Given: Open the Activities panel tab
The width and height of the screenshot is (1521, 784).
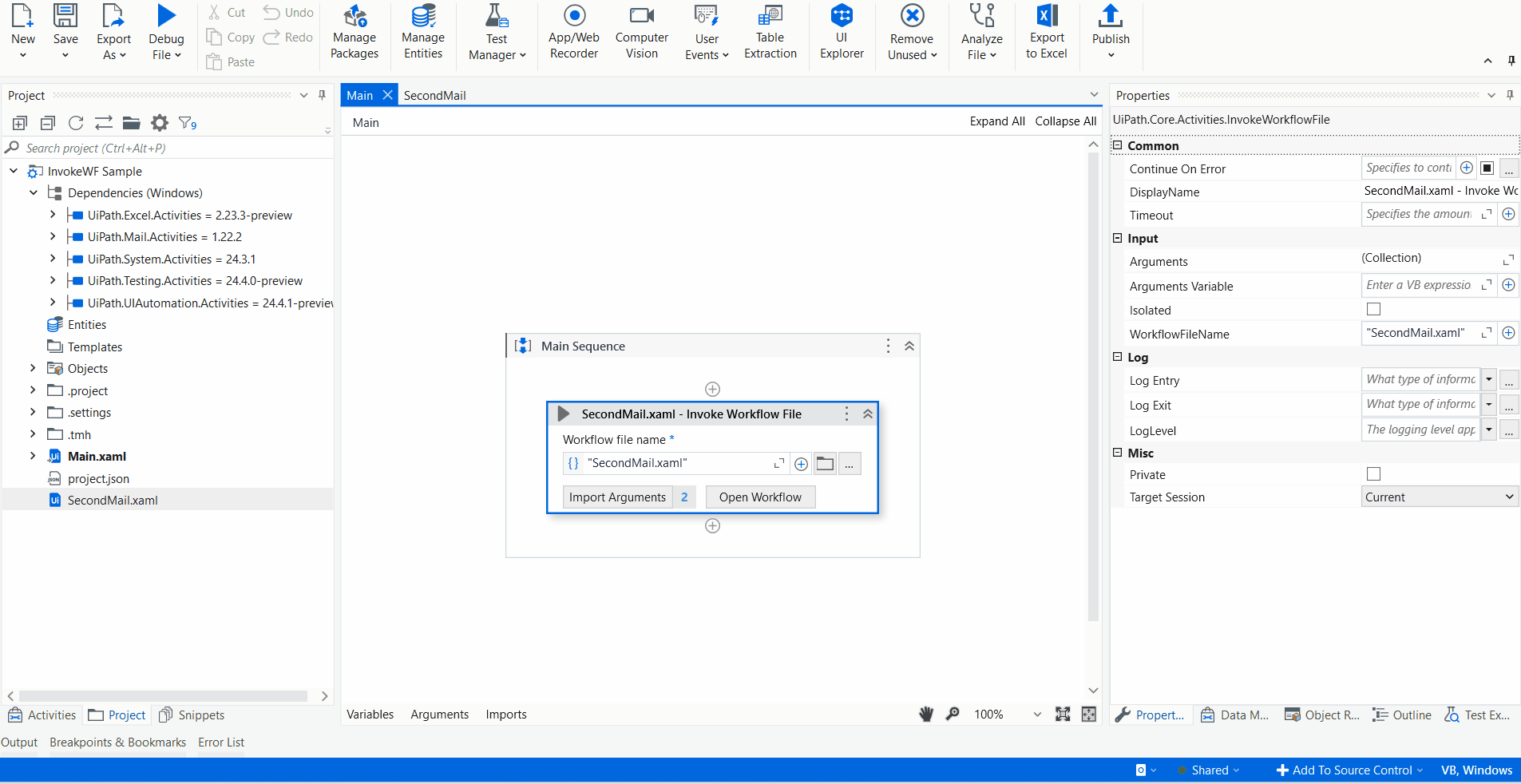Looking at the screenshot, I should pos(42,715).
